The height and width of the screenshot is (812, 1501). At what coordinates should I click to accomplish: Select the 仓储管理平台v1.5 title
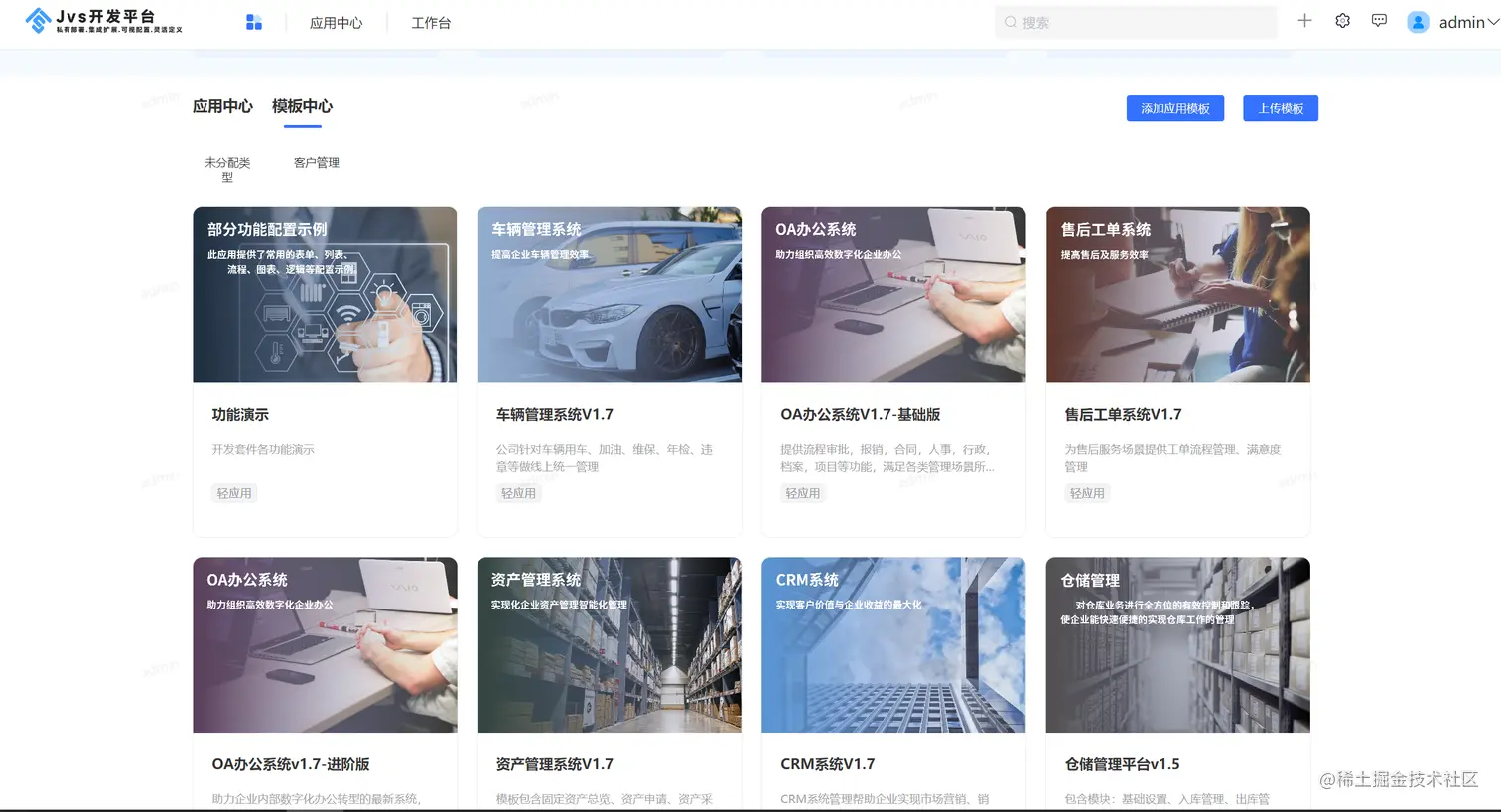[x=1123, y=764]
